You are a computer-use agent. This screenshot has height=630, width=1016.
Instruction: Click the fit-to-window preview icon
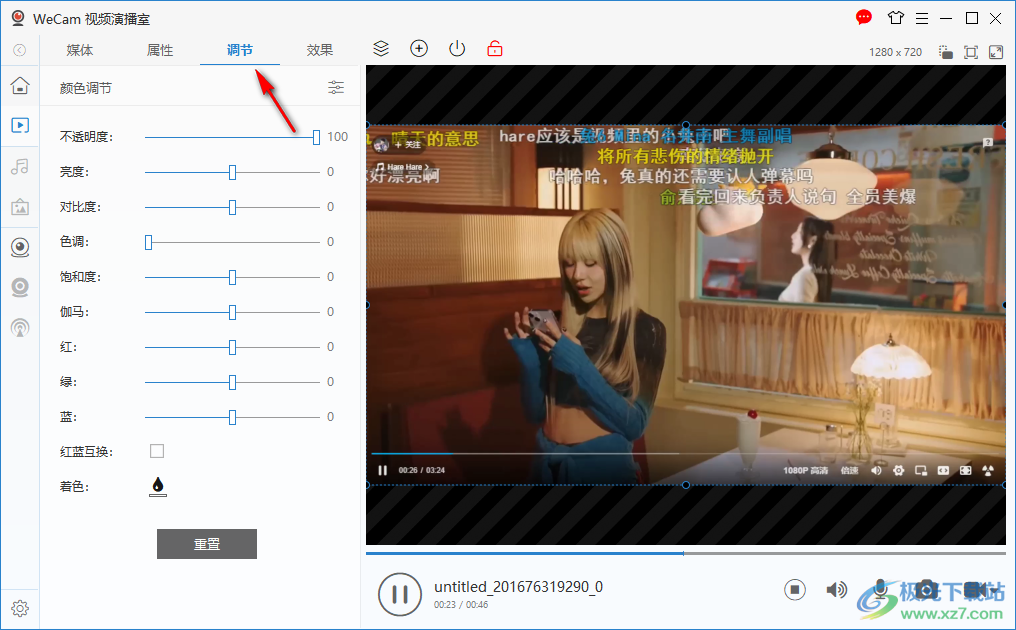(971, 52)
